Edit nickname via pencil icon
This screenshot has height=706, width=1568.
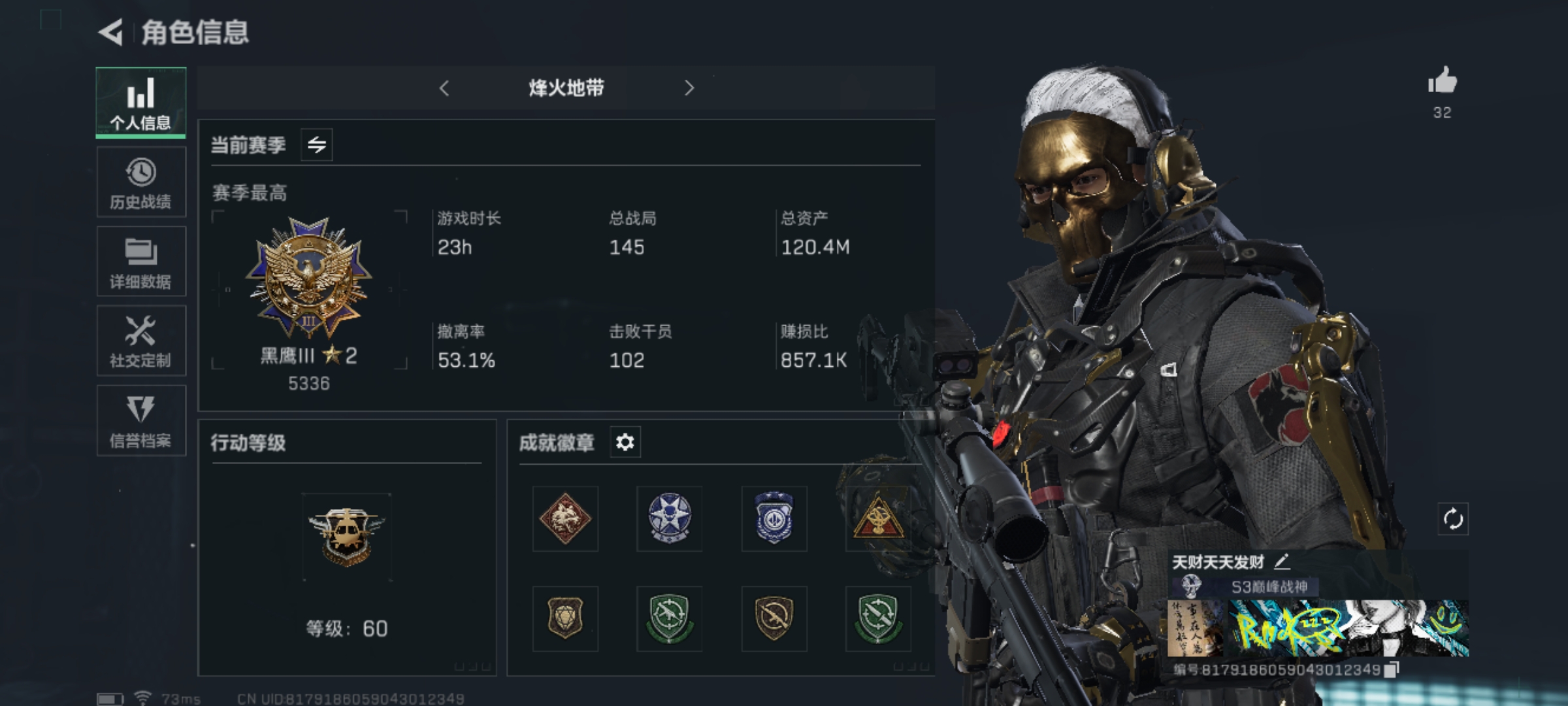[1282, 561]
